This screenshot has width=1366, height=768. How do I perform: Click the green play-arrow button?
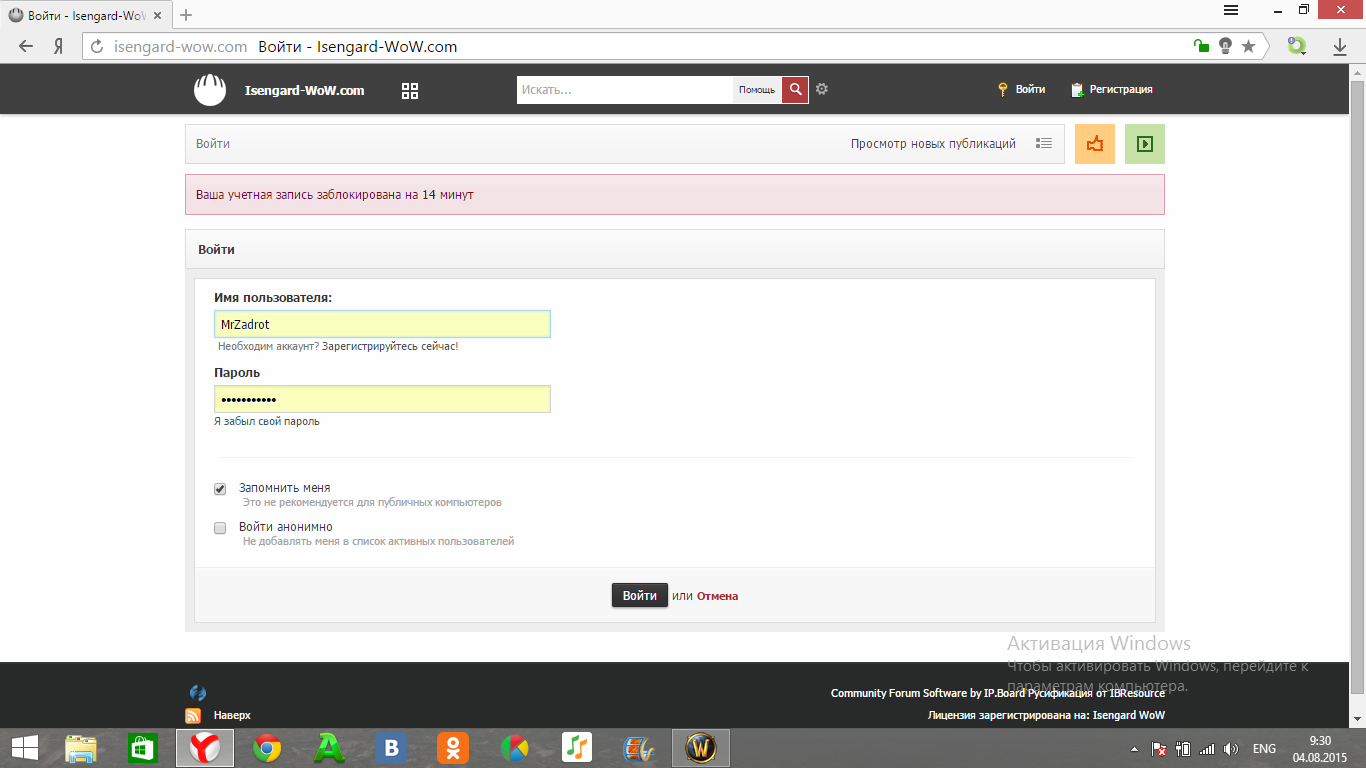1145,144
